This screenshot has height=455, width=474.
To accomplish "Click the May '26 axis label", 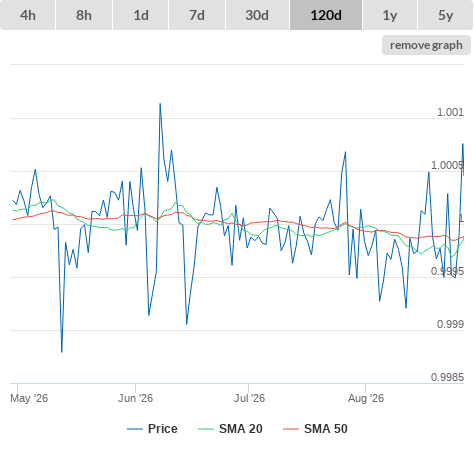I will coord(29,398).
